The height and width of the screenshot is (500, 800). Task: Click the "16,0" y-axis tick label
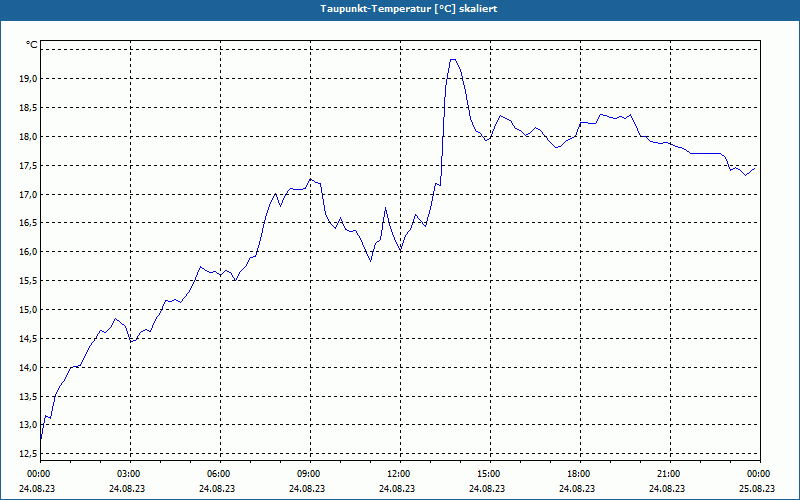[29, 252]
